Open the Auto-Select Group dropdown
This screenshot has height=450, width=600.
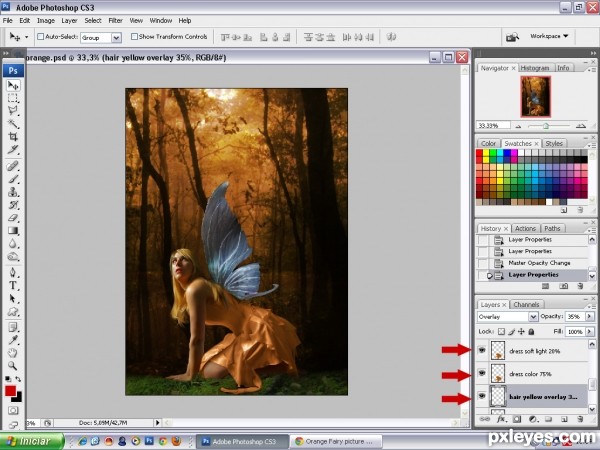coord(116,38)
